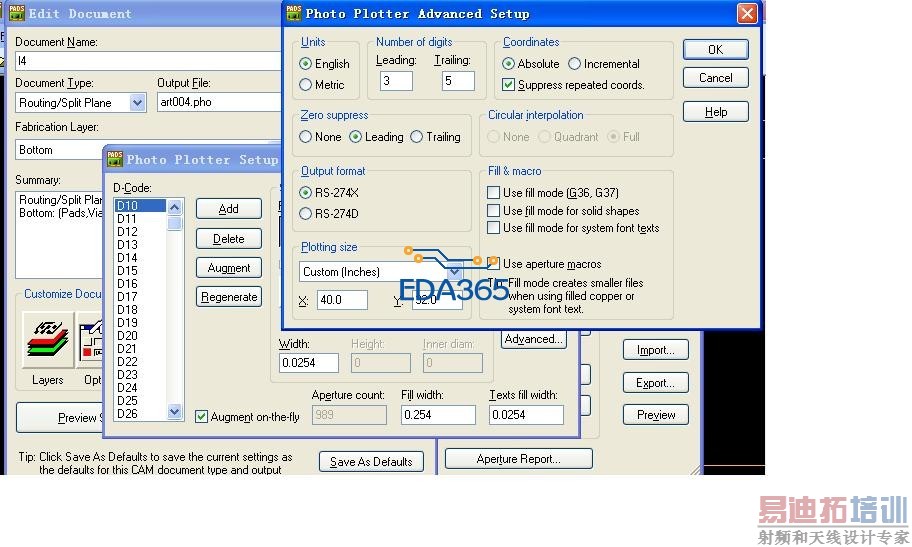Open the Aperture Report... button
Viewport: 912px width, 547px height.
pos(519,459)
